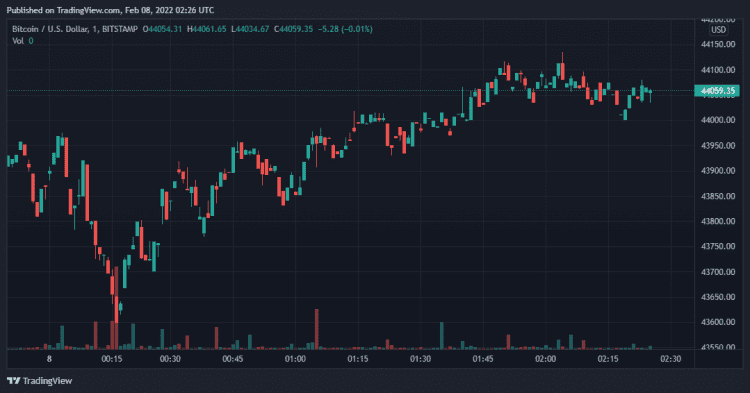750x393 pixels.
Task: Click the tallest red volume bar after 01:00
Action: coord(317,329)
